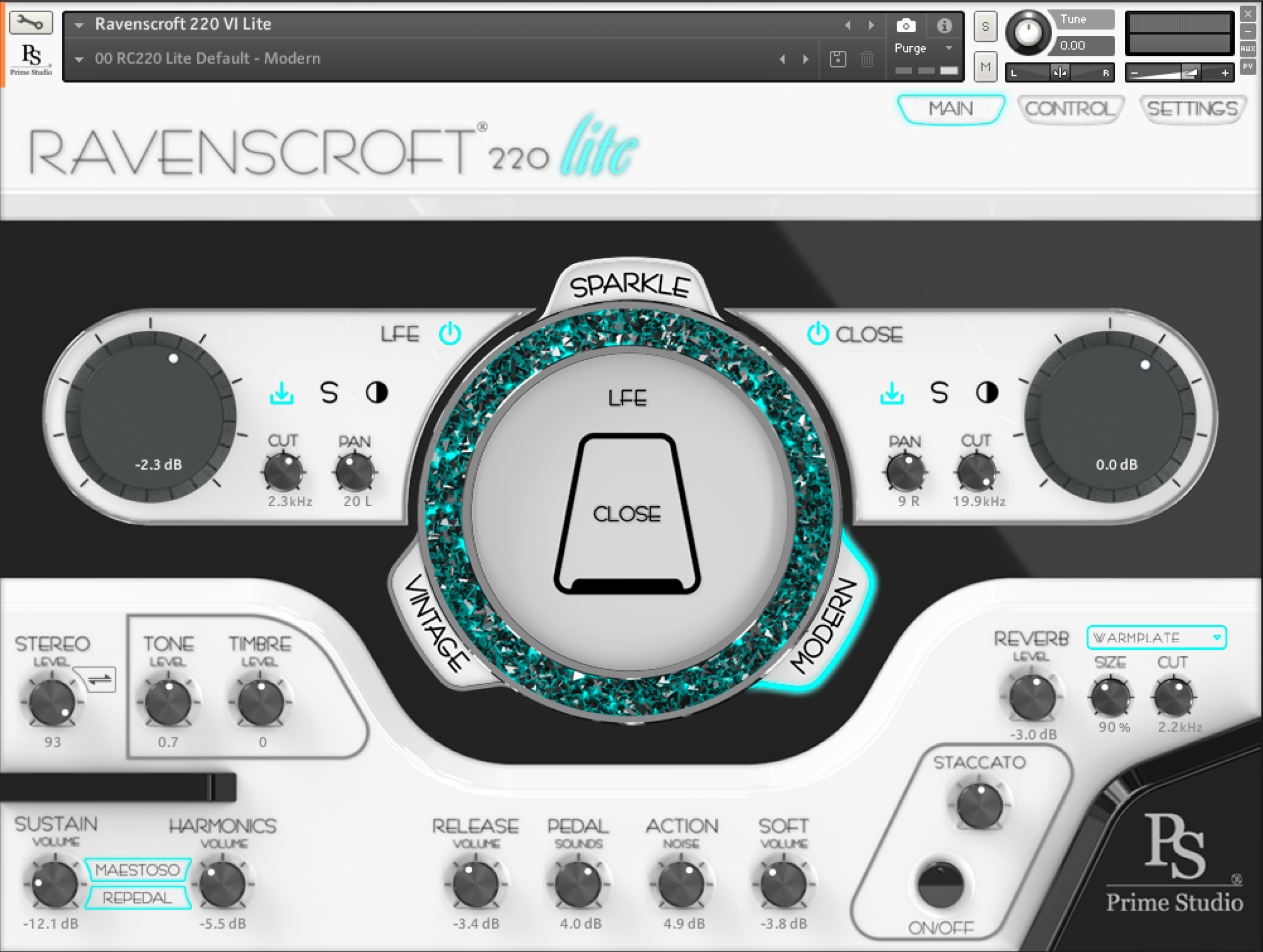
Task: Open the WARMPLATE reverb type dropdown
Action: click(x=1156, y=637)
